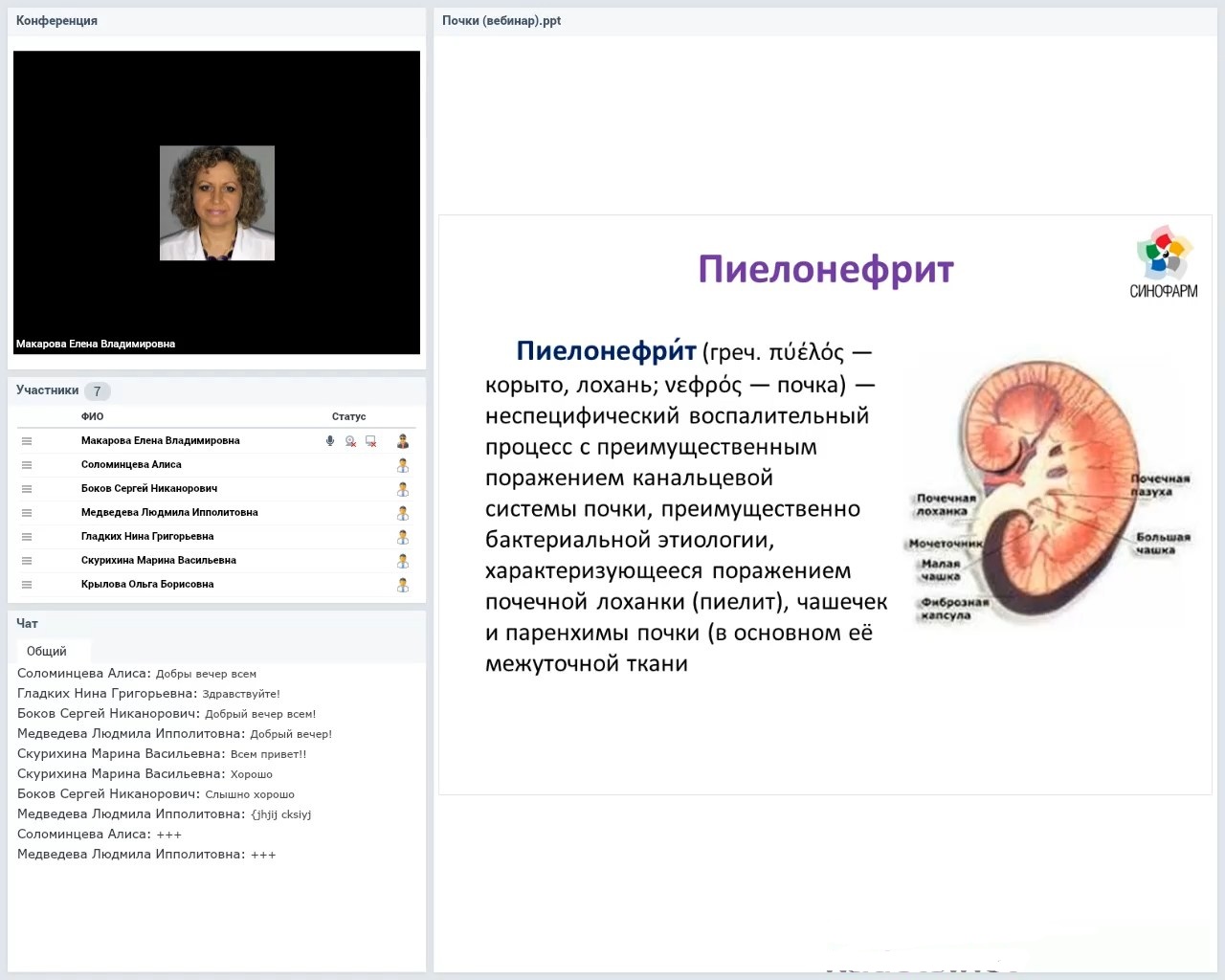Viewport: 1225px width, 980px height.
Task: Click the Участники panel header
Action: [x=48, y=390]
